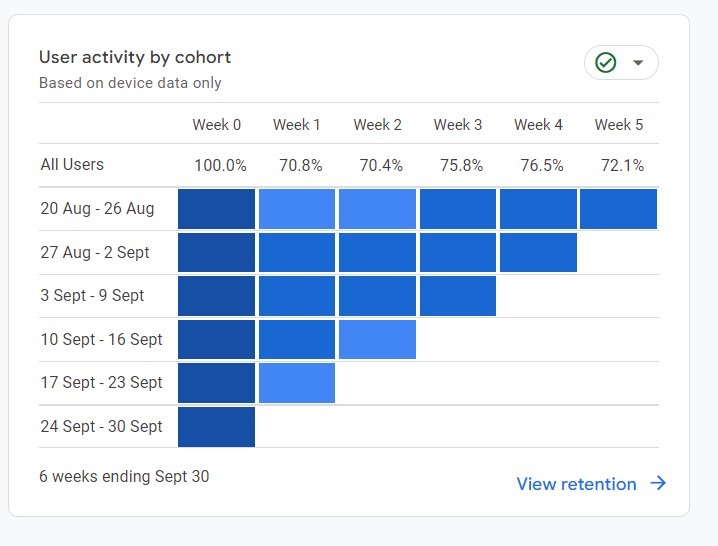
Task: Click the arrow icon next to View retention
Action: (658, 483)
